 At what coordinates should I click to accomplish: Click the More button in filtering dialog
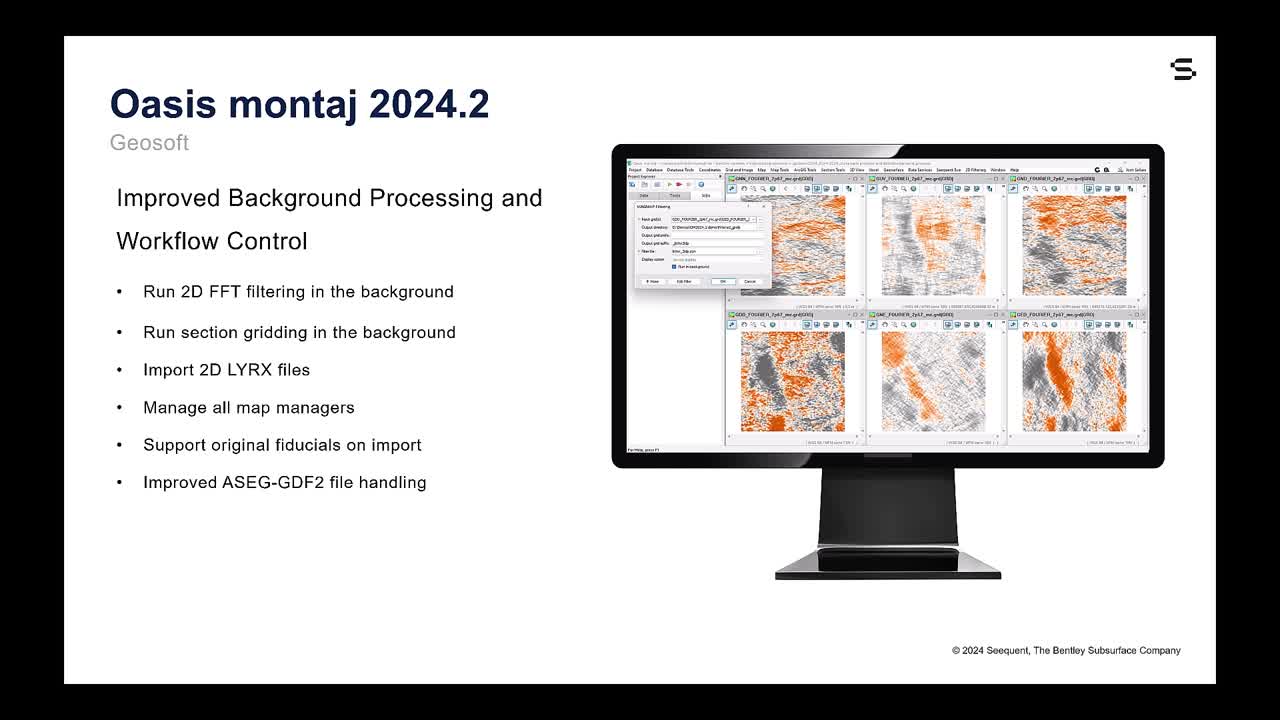652,281
